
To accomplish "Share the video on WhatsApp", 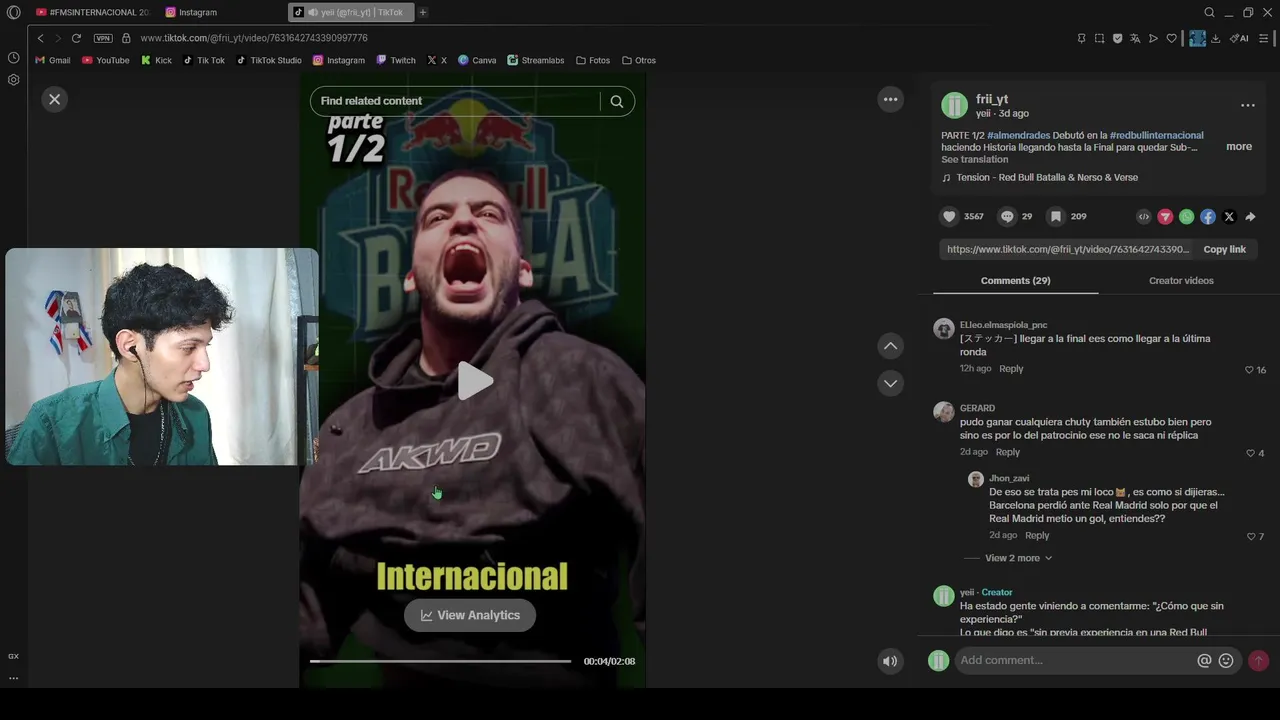I will (1186, 216).
